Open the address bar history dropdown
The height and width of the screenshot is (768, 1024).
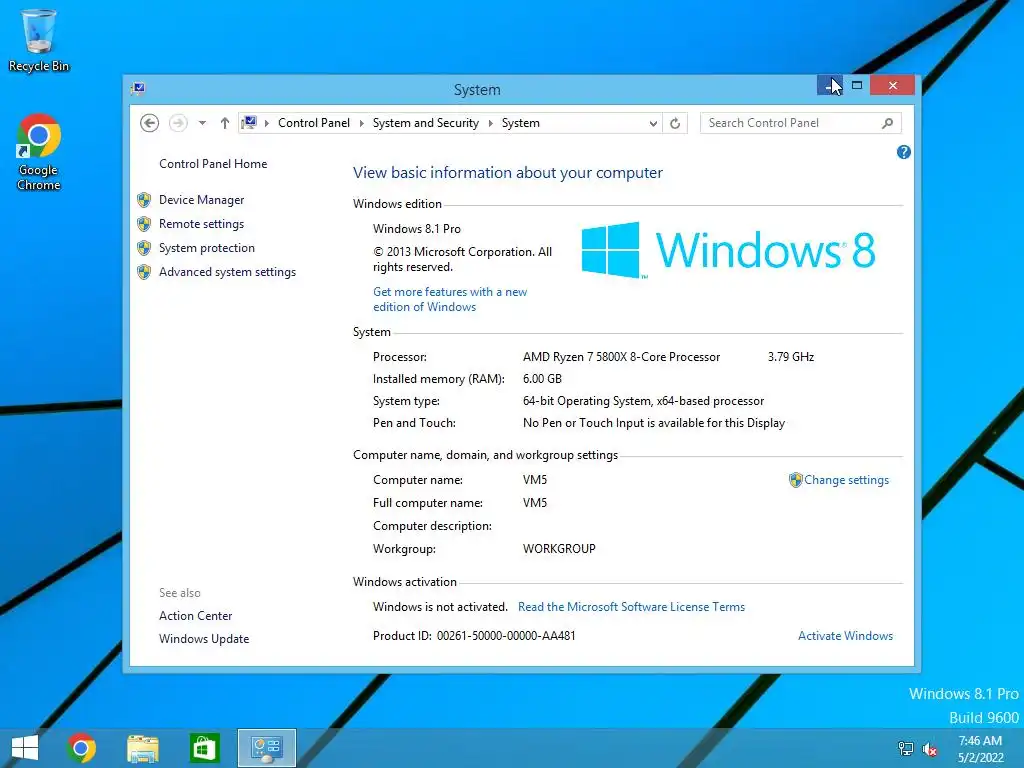(x=652, y=123)
